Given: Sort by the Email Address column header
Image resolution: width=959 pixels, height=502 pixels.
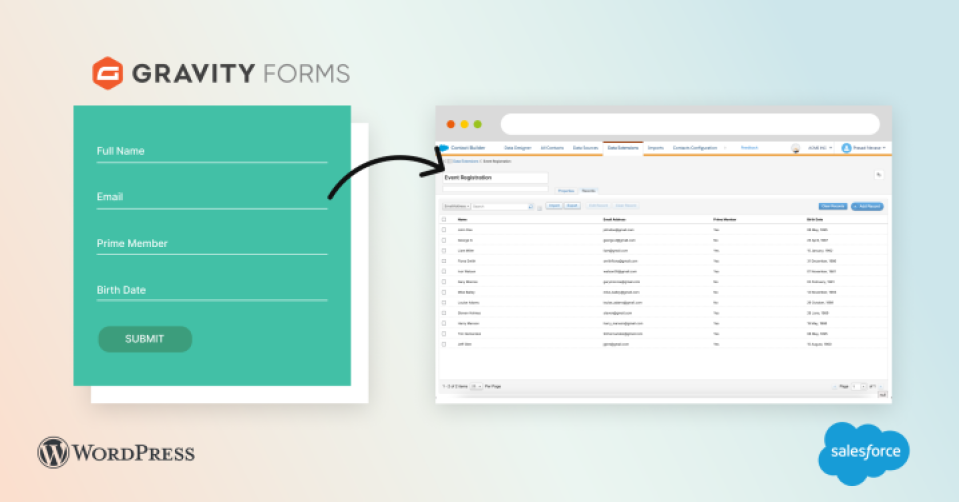Looking at the screenshot, I should [615, 220].
